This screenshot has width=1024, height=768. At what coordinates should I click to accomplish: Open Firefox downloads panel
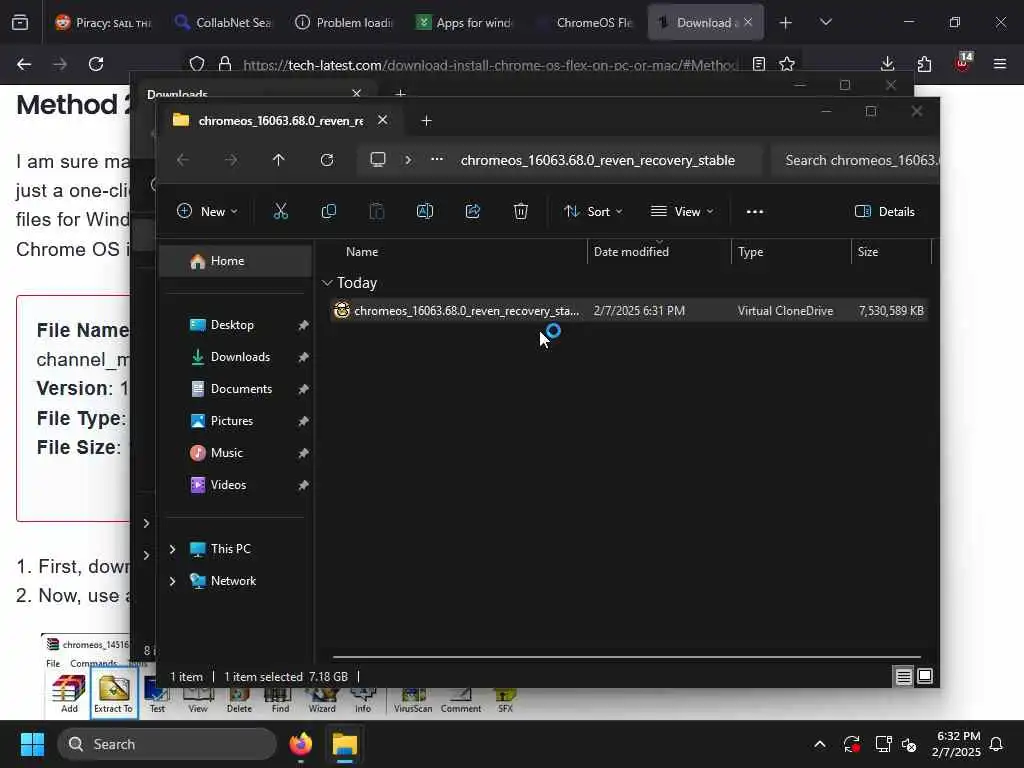[887, 64]
